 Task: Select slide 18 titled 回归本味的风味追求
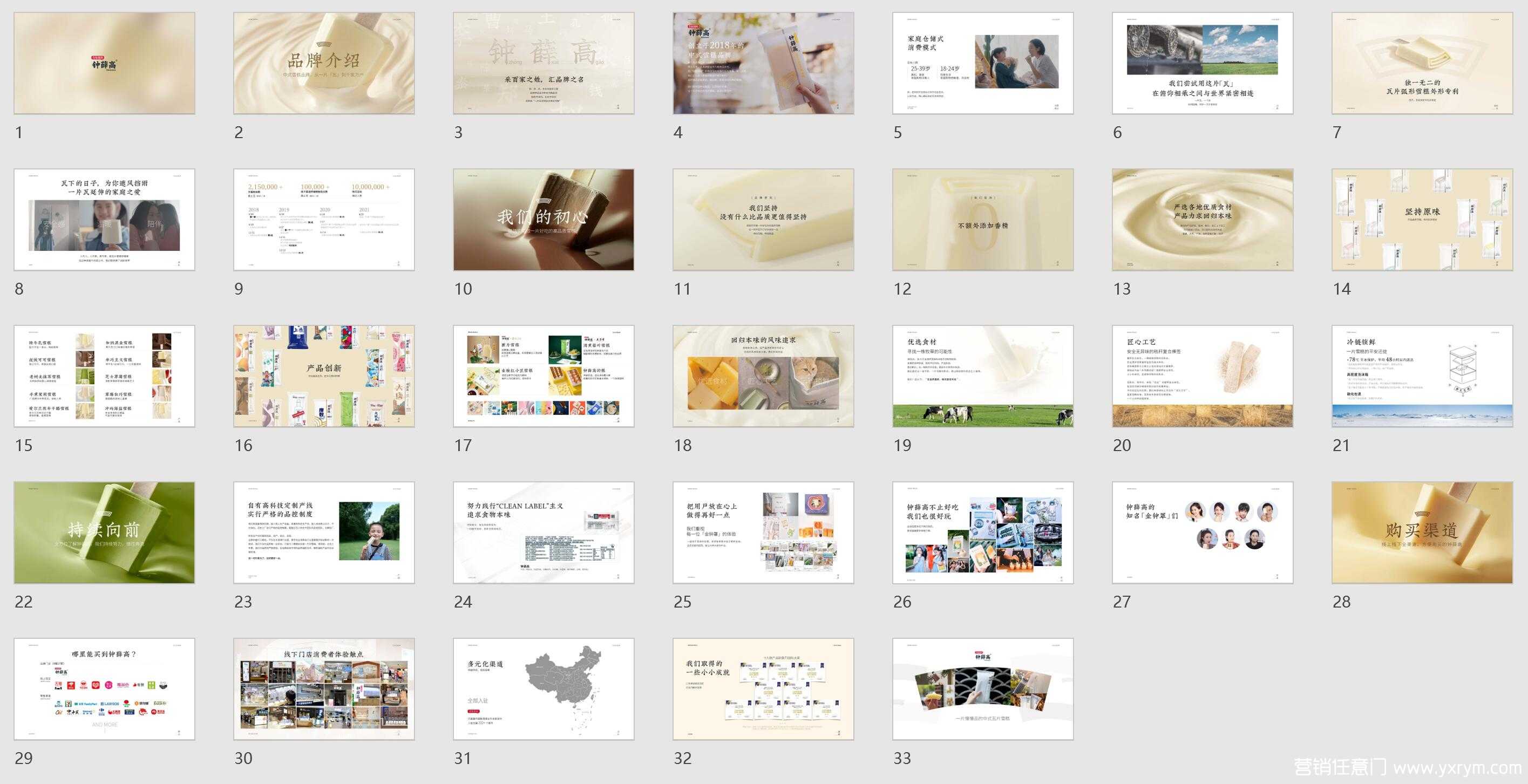click(x=763, y=376)
